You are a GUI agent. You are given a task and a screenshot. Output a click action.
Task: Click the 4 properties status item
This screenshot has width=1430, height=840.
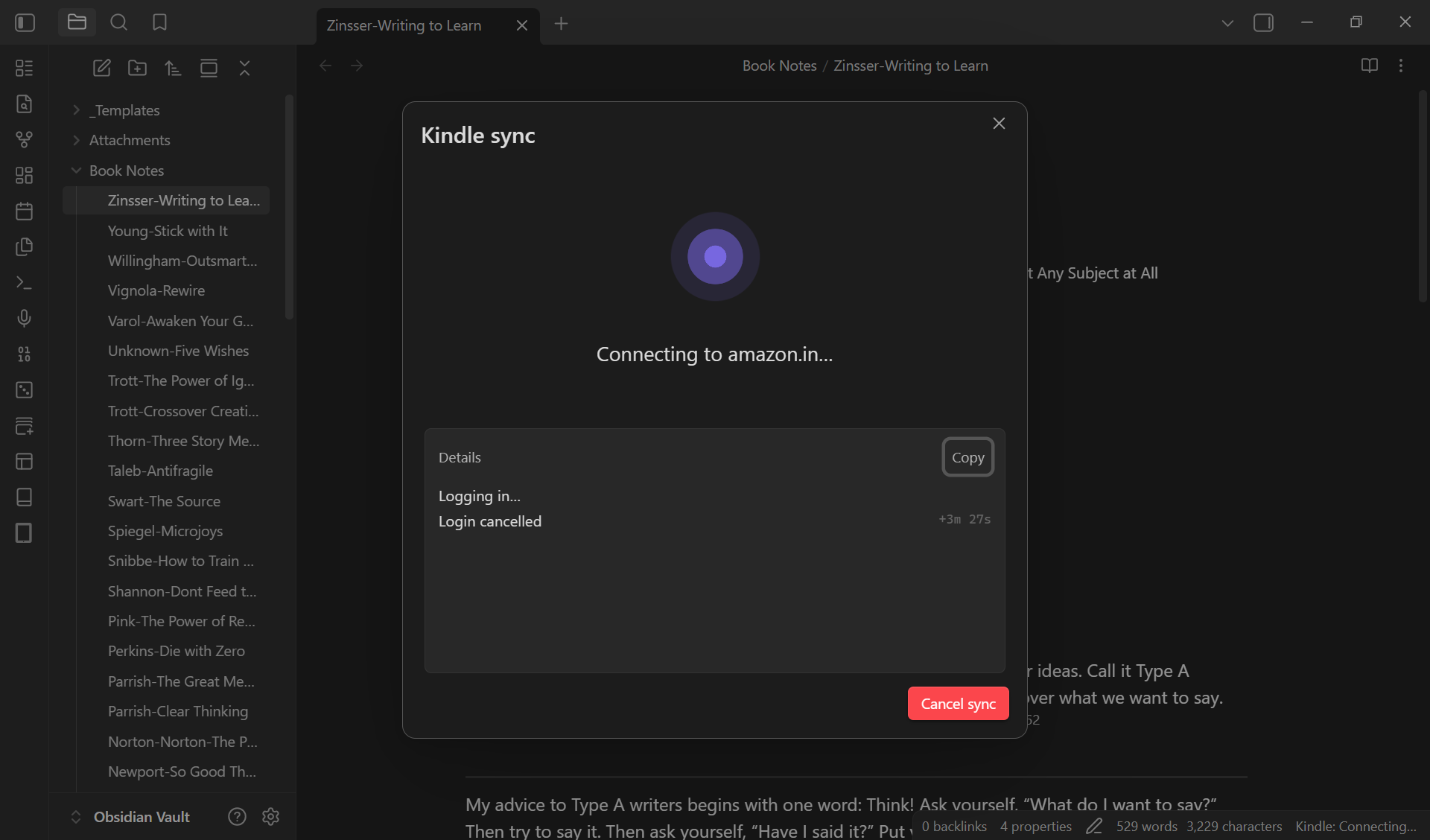(1036, 827)
